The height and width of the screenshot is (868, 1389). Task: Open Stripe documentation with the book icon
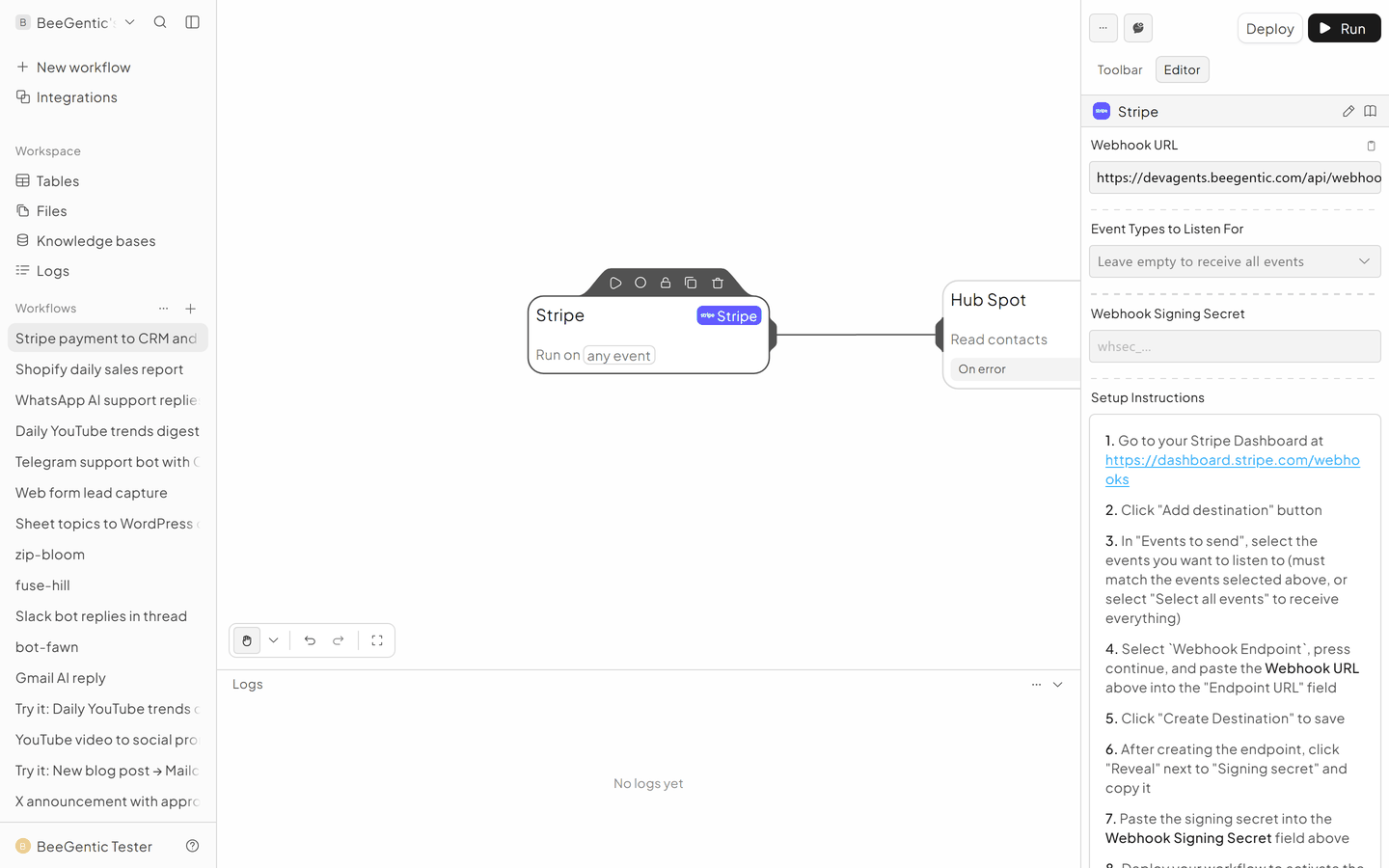click(1370, 111)
